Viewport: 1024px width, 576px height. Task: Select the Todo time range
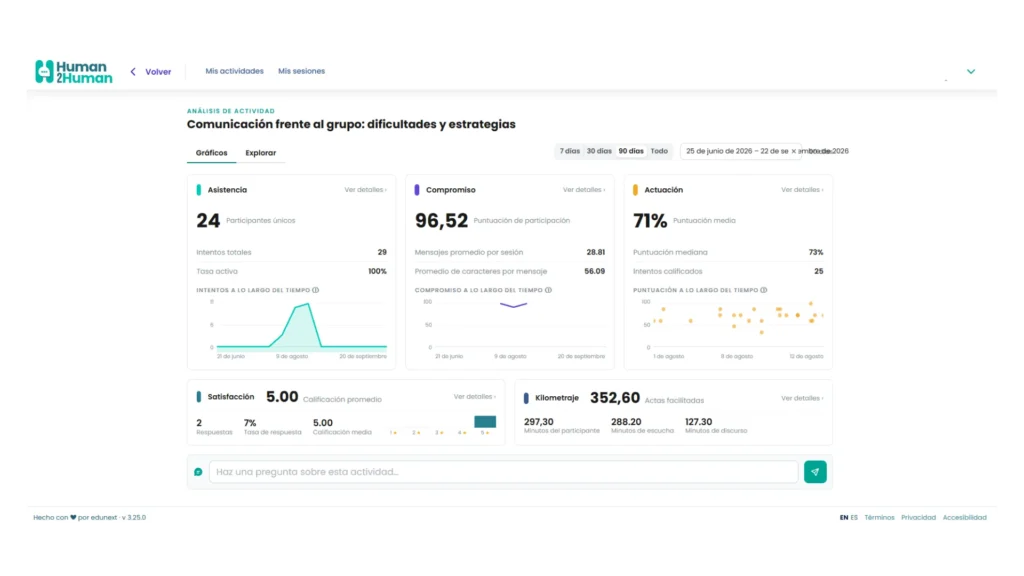tap(659, 151)
